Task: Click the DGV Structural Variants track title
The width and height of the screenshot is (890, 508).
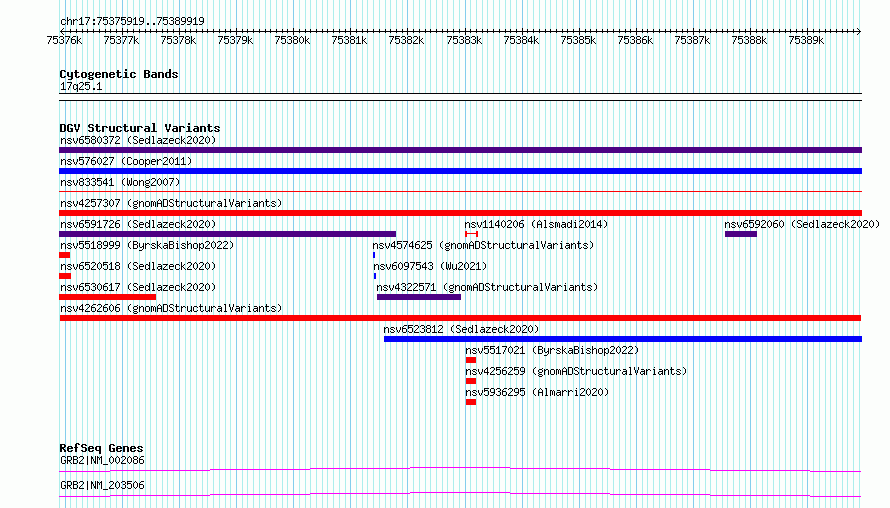Action: coord(140,128)
